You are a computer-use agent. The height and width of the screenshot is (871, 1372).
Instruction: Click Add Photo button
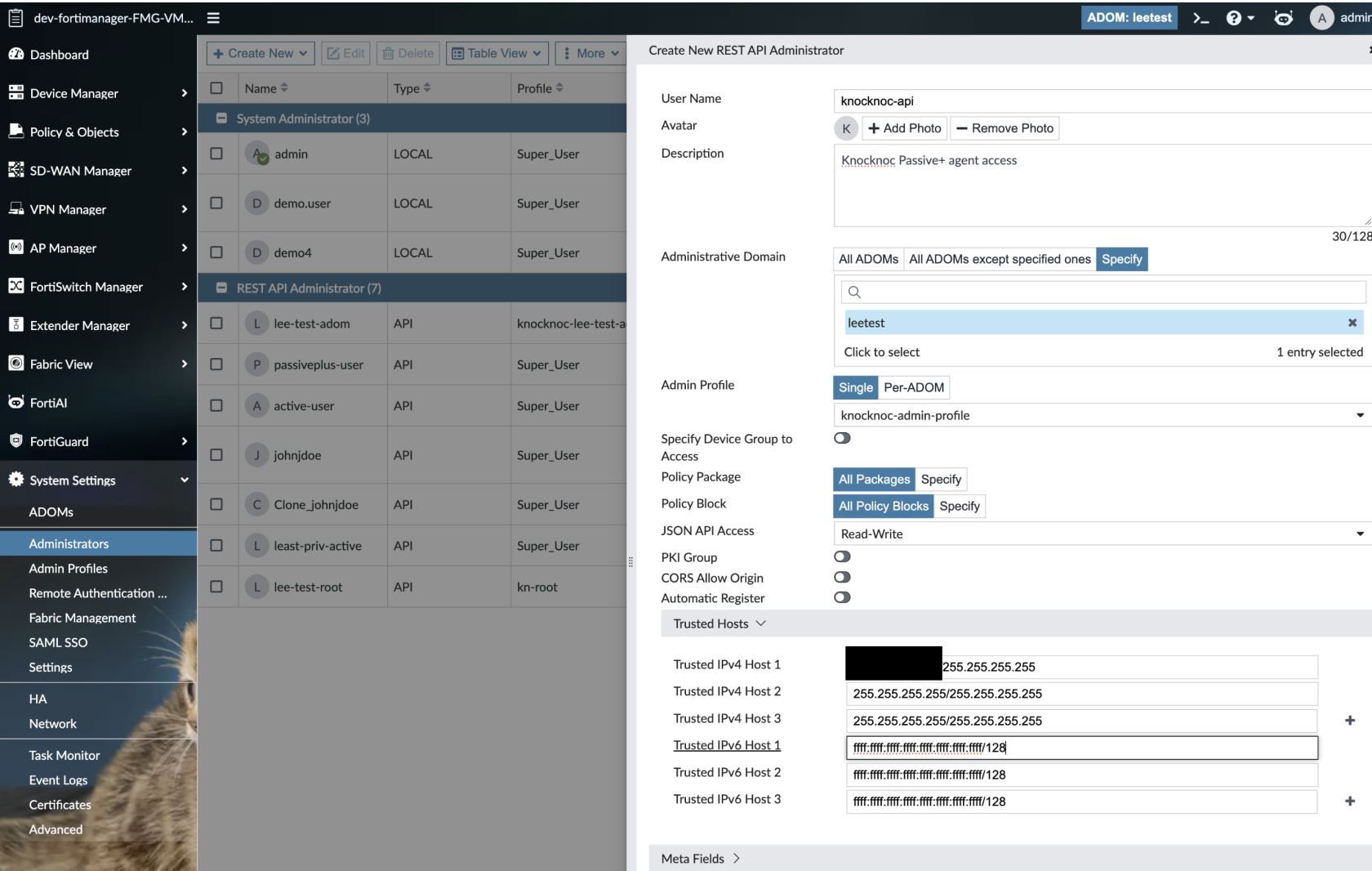coord(904,128)
